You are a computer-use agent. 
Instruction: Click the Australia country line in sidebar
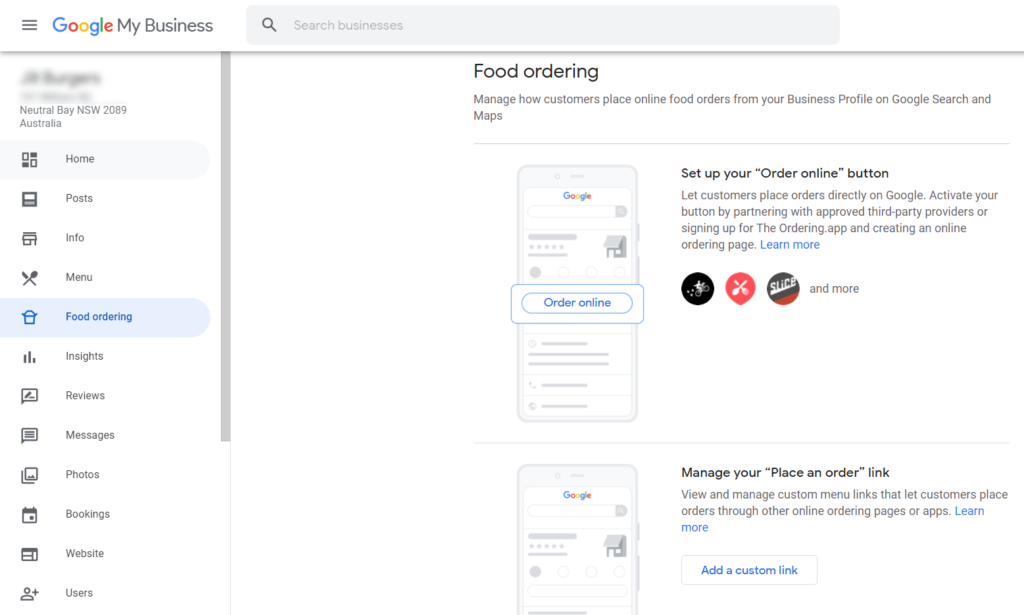[x=40, y=123]
